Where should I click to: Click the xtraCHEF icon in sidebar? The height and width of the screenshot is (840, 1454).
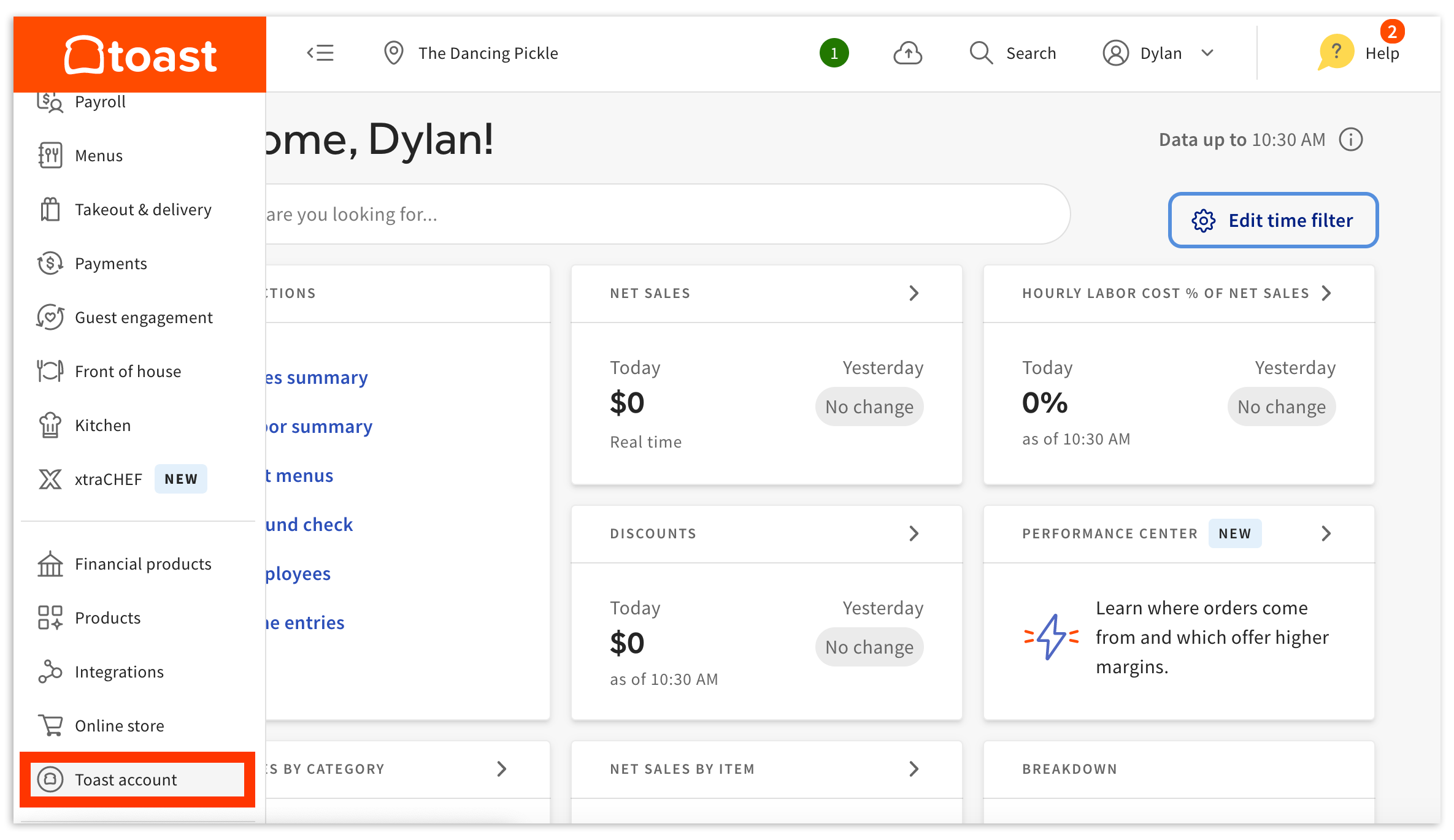(x=50, y=479)
